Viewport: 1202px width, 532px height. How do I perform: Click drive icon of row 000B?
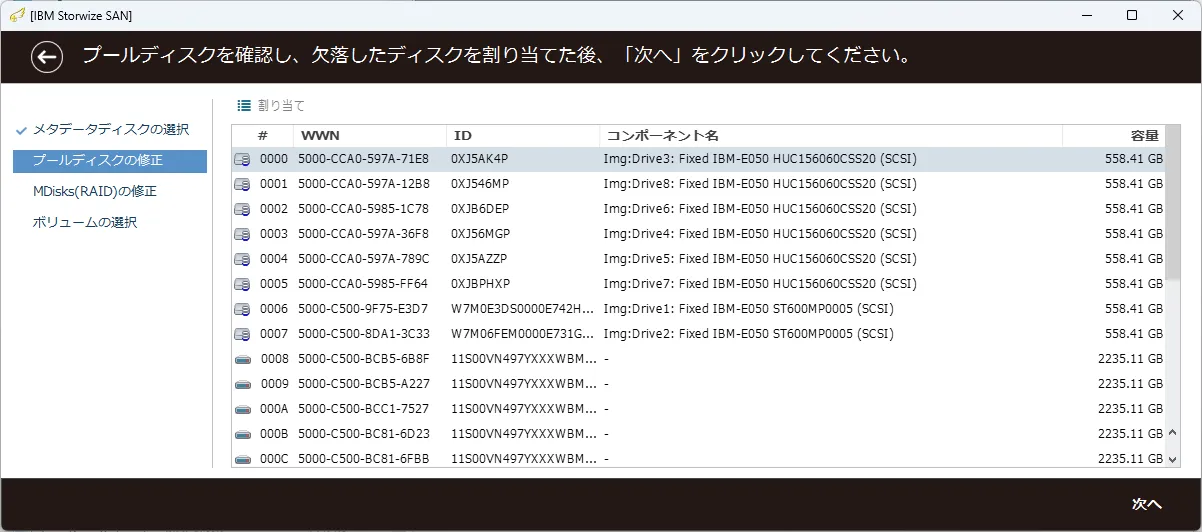(x=242, y=434)
